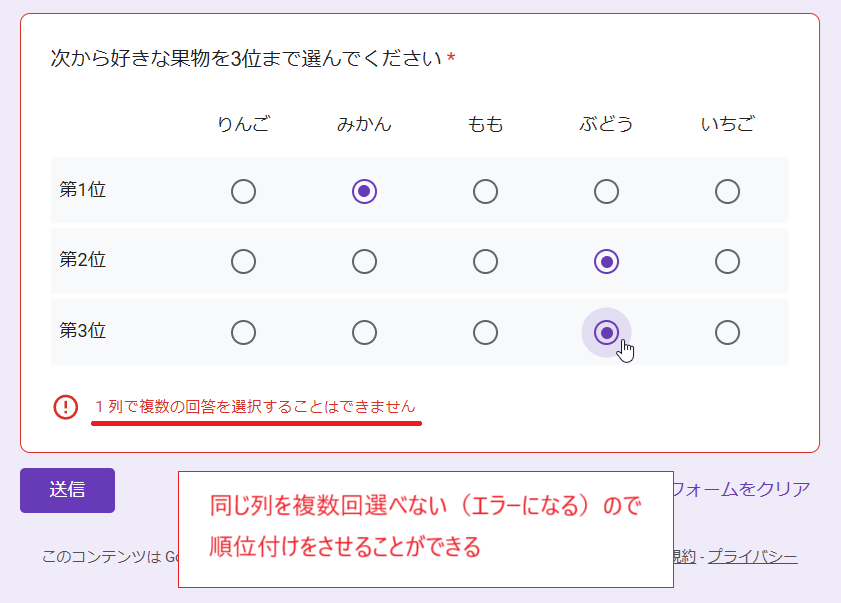The image size is (841, 603).
Task: Click highlighted ぶどう radio in 第3位
Action: coord(606,333)
